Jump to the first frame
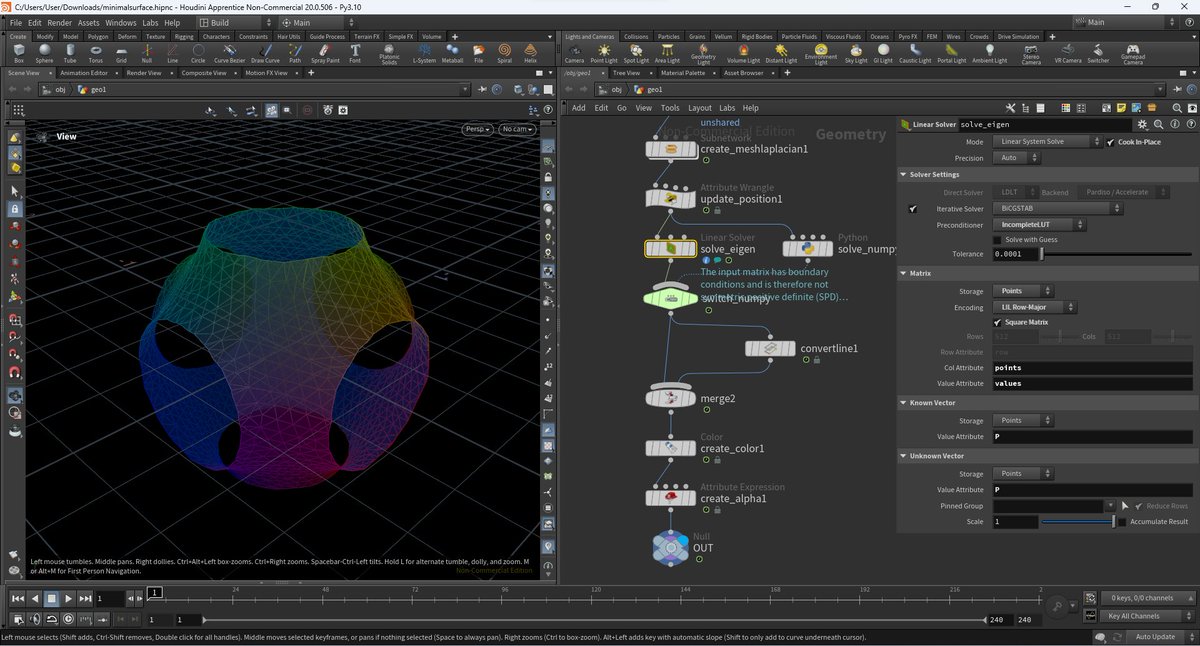 pyautogui.click(x=17, y=598)
